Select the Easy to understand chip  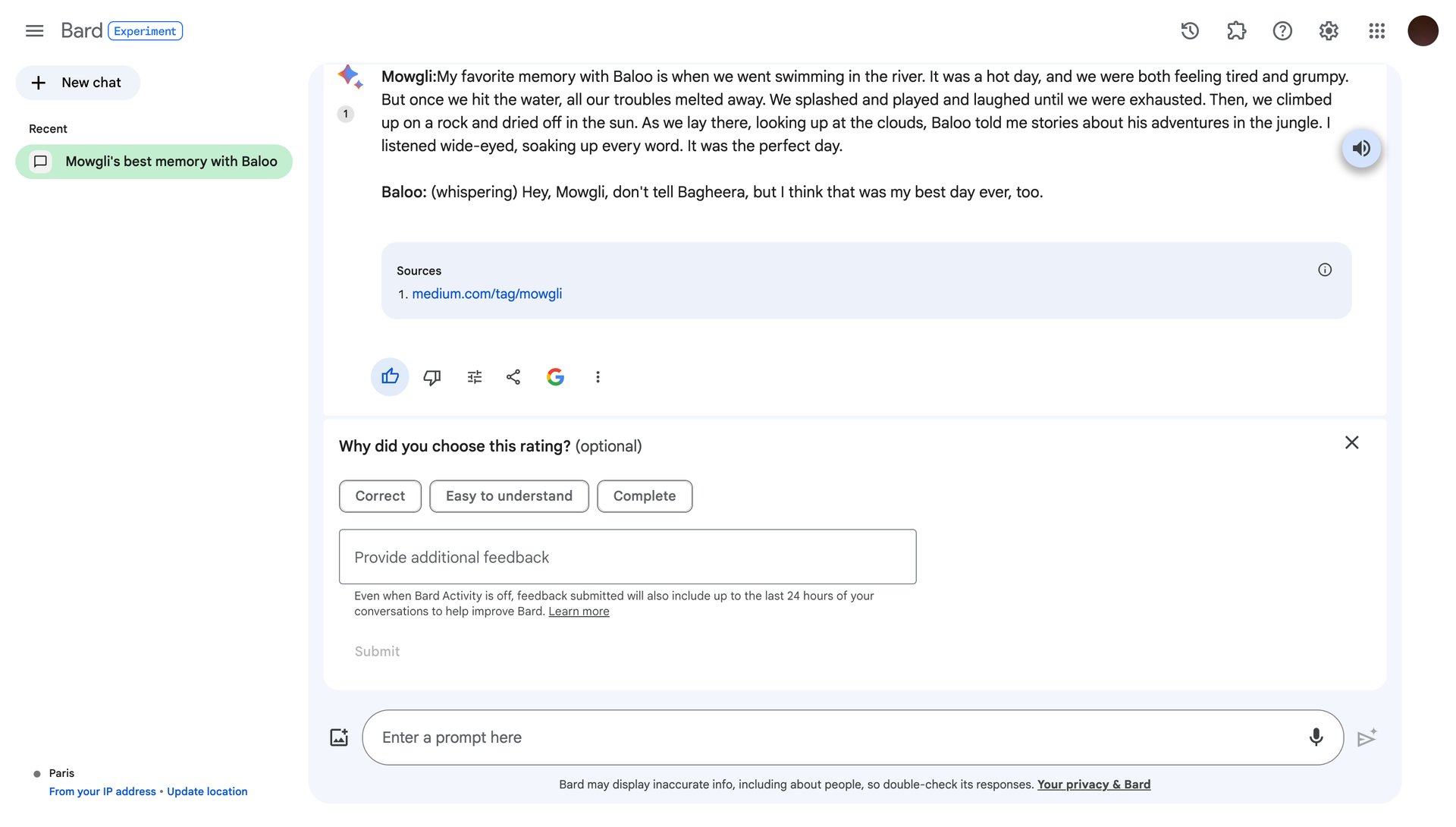[509, 496]
